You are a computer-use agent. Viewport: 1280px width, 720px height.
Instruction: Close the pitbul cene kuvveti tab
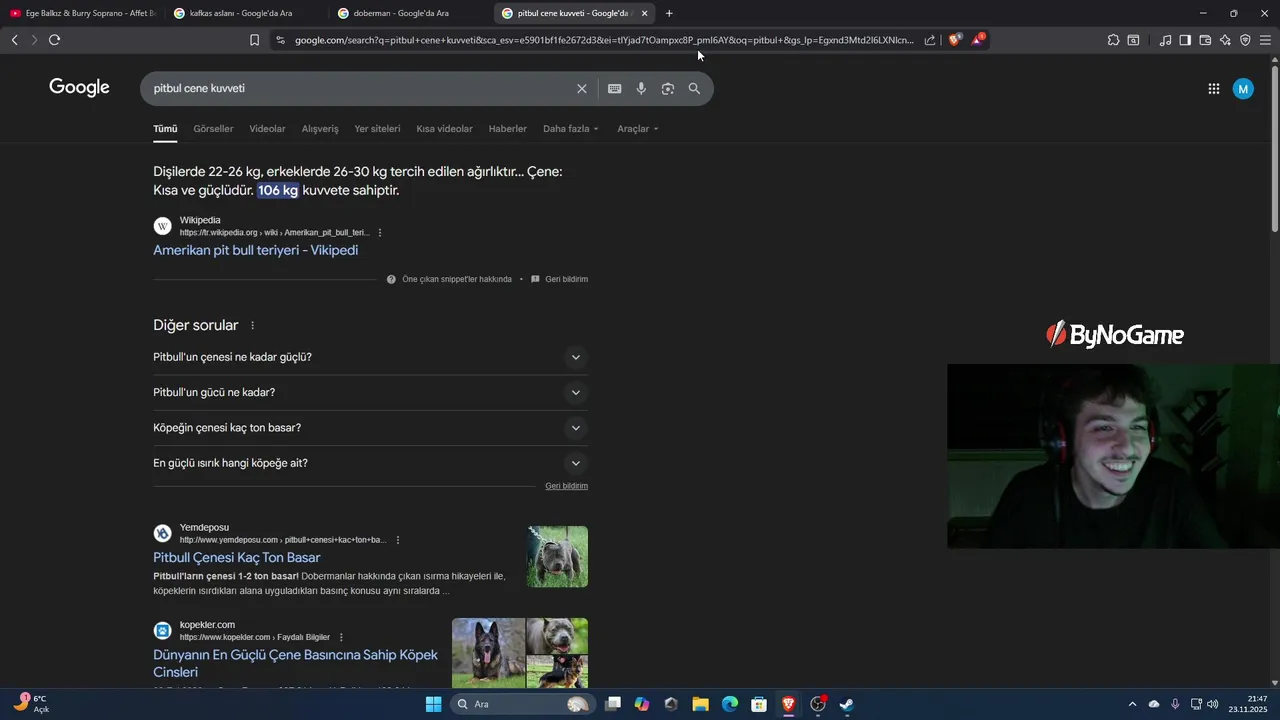pos(644,13)
